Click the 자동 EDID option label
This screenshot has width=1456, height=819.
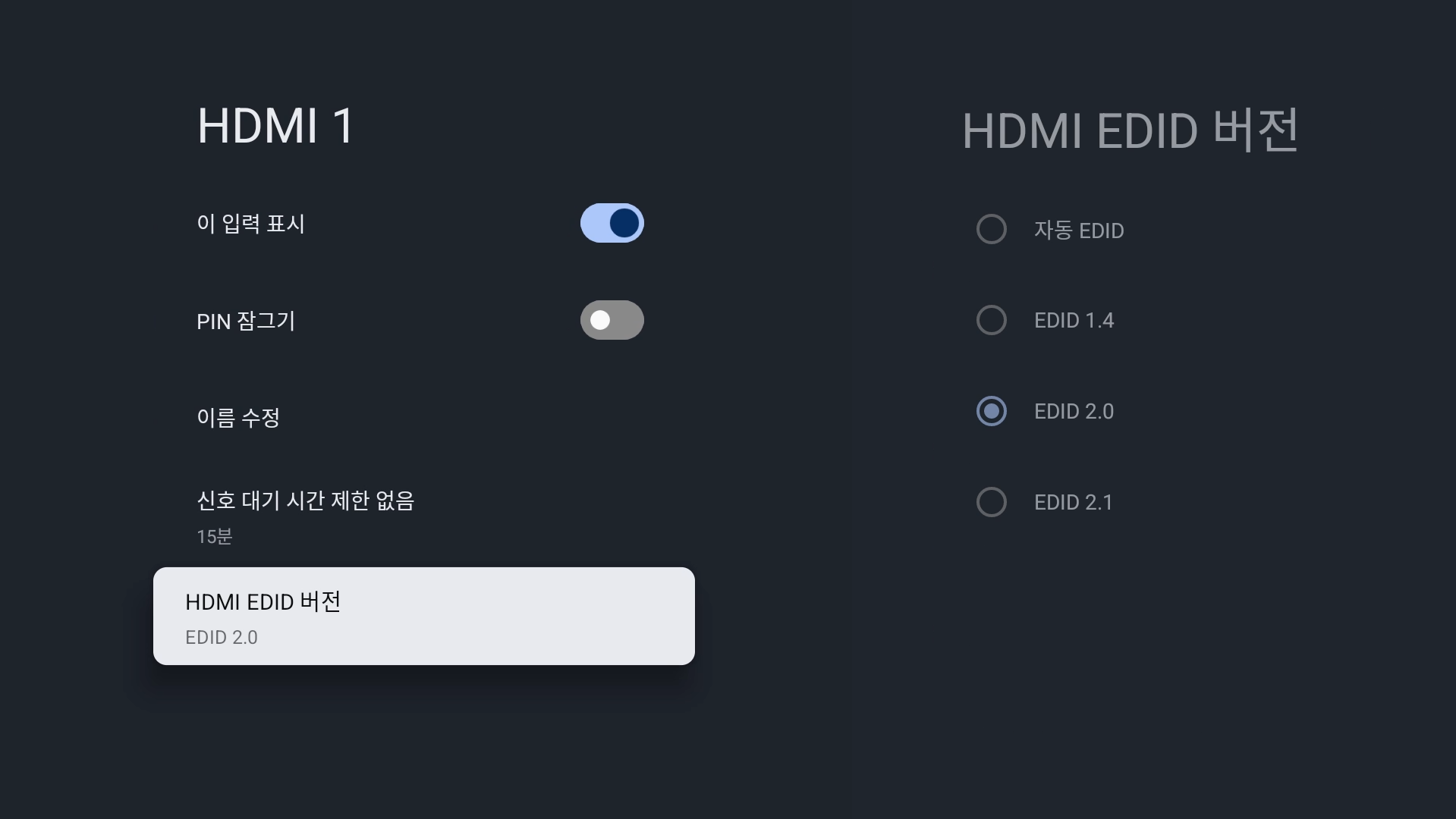point(1078,231)
